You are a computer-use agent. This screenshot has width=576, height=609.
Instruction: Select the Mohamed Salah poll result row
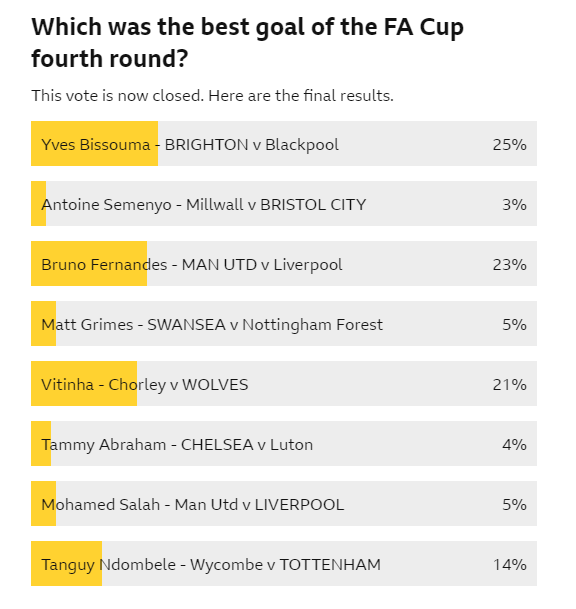click(x=284, y=503)
